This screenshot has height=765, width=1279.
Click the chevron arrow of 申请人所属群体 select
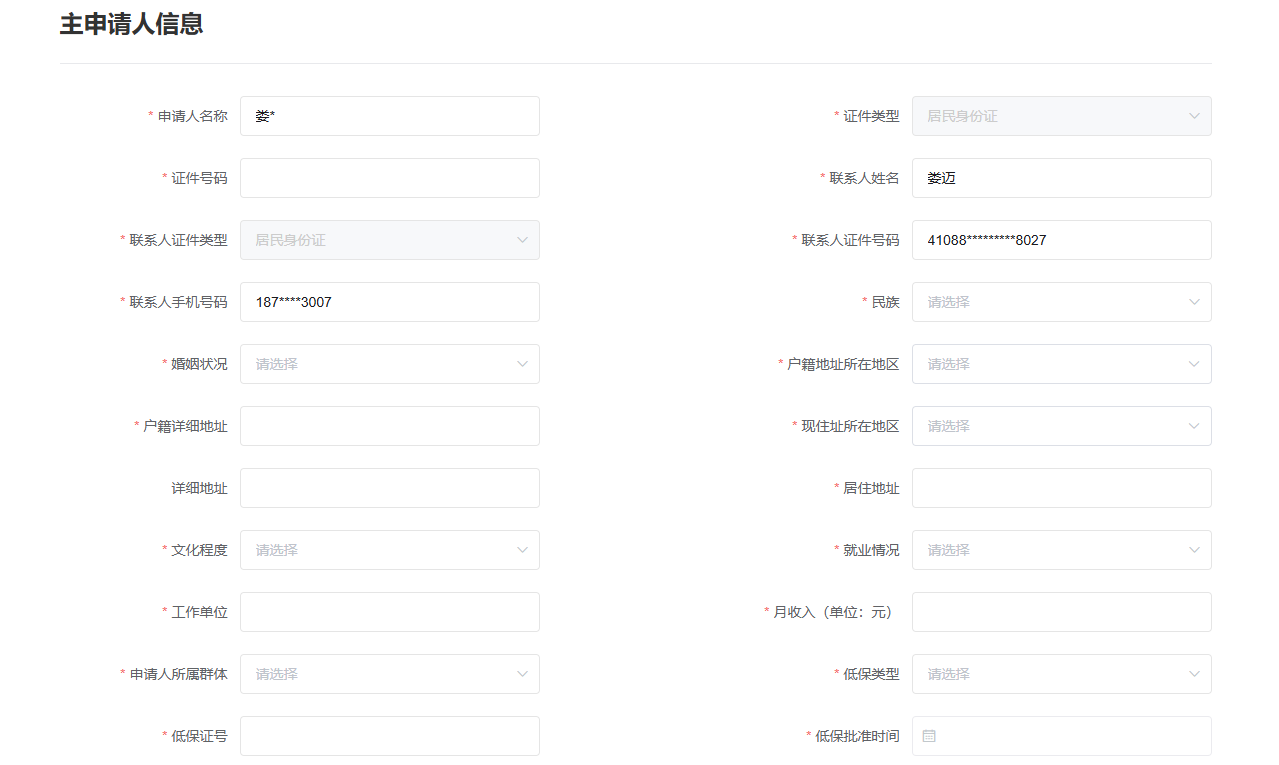pos(522,674)
